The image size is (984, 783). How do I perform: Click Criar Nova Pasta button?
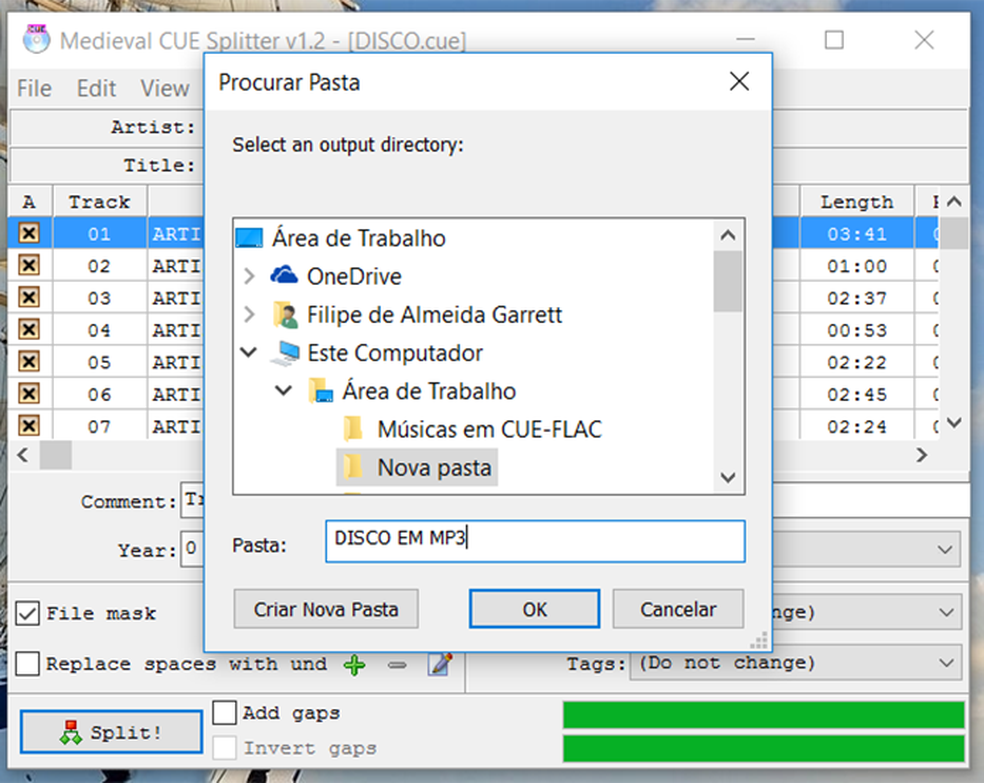(326, 609)
